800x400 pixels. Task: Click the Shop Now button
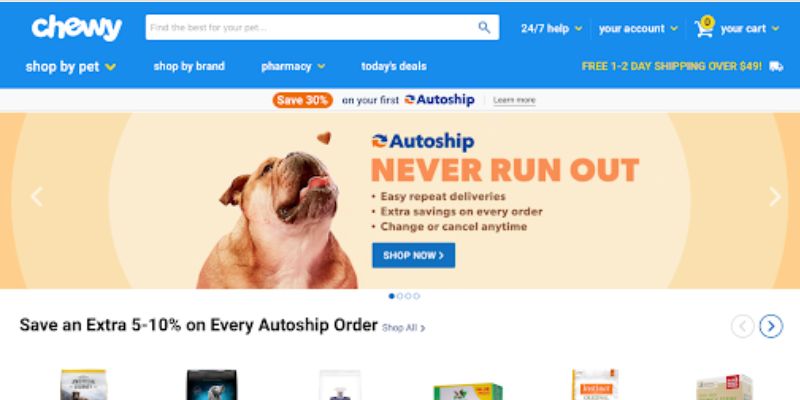point(413,255)
